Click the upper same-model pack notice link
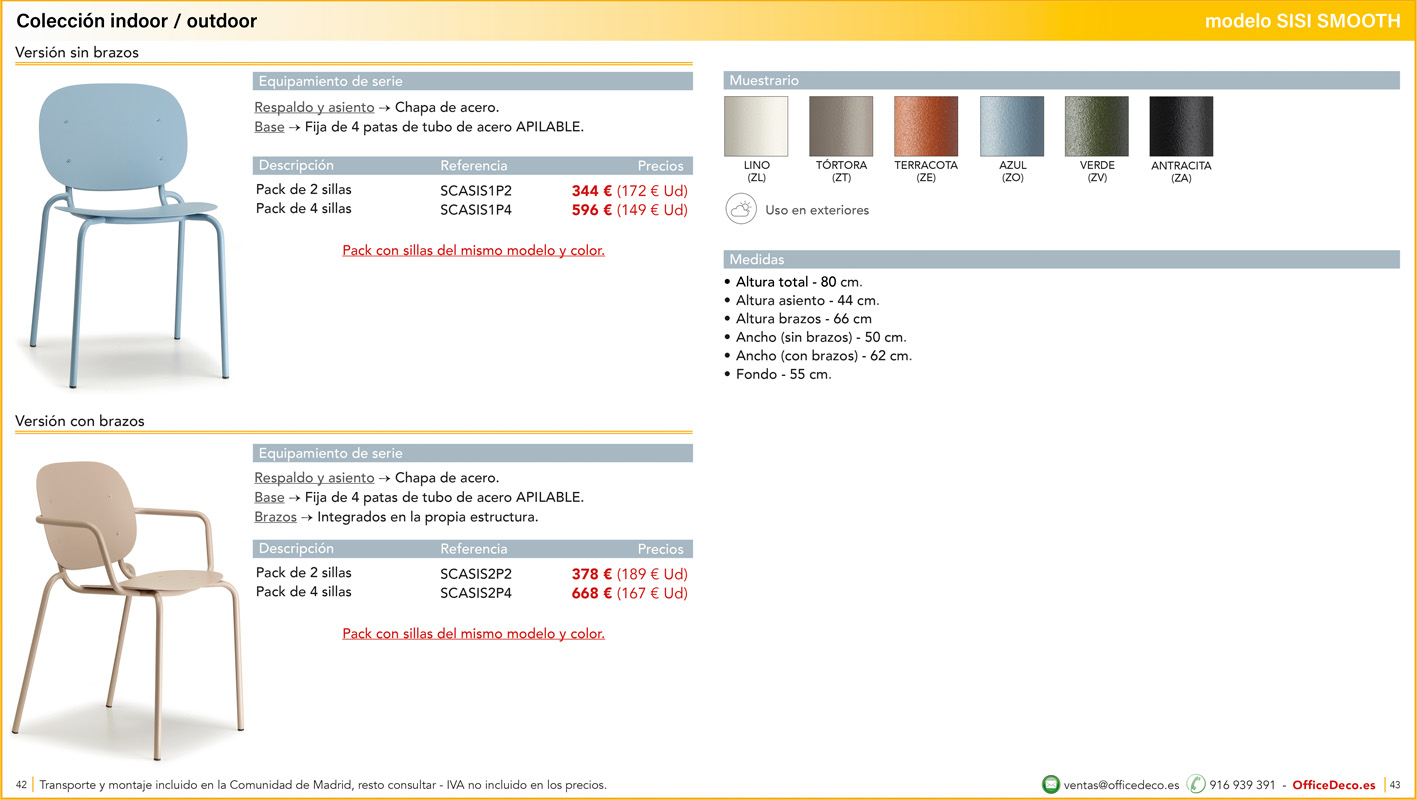Viewport: 1417px width, 800px height. click(473, 251)
